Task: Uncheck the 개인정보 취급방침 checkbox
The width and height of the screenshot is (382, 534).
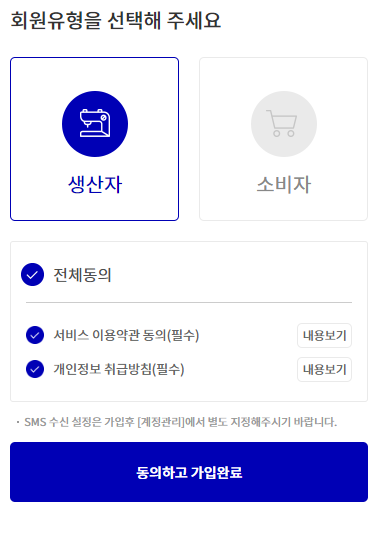Action: coord(35,369)
